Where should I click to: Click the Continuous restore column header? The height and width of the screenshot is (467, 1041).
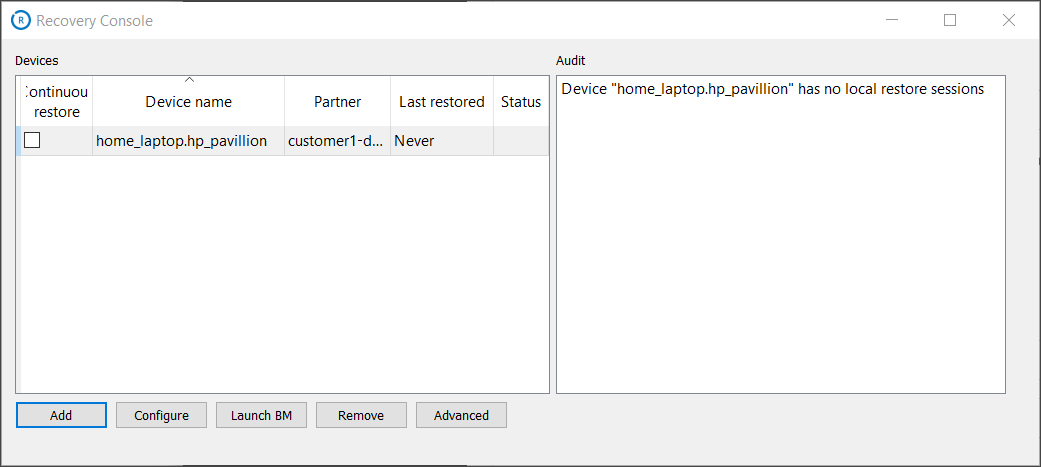[56, 101]
